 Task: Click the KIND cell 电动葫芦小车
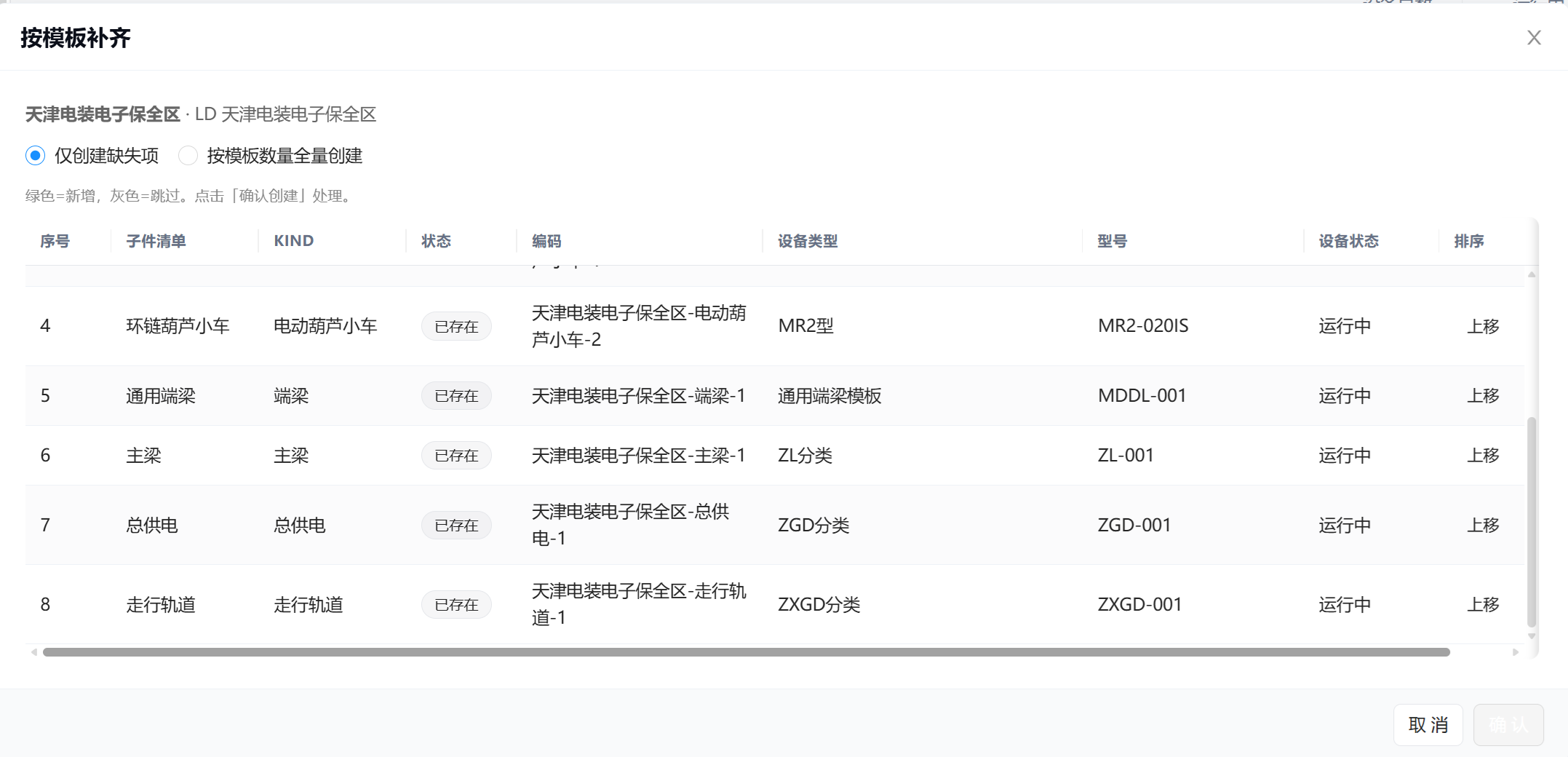coord(325,326)
